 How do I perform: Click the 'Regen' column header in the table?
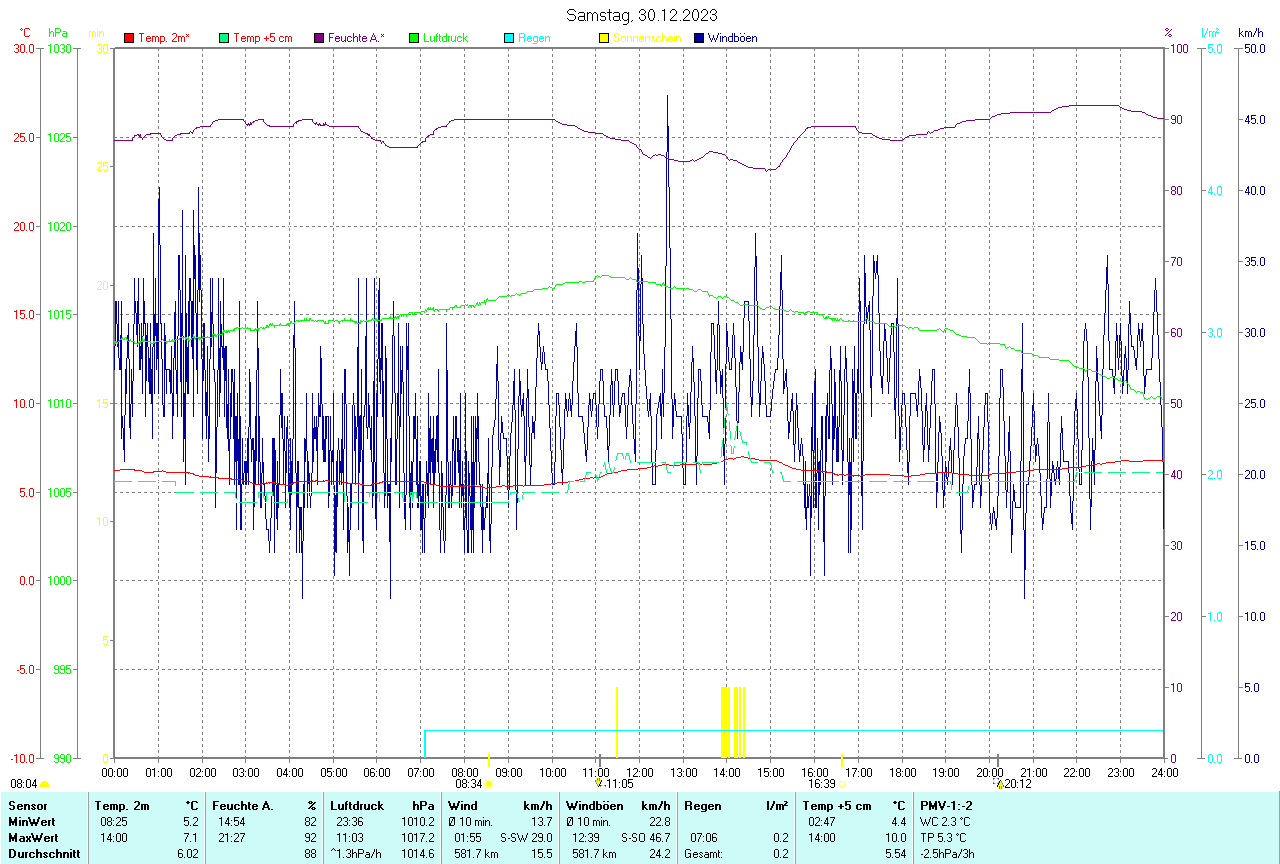click(702, 806)
